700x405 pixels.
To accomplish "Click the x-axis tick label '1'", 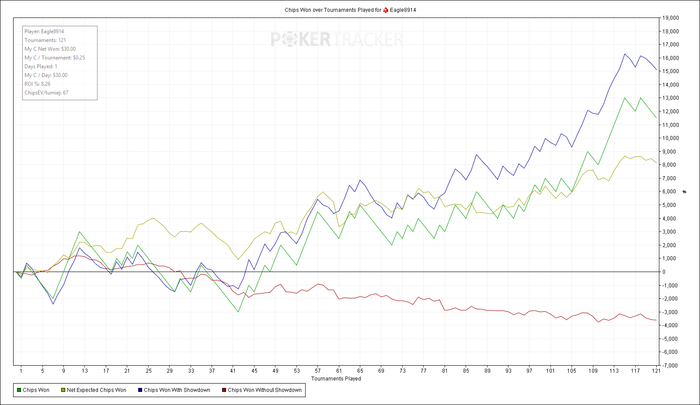I will point(21,371).
